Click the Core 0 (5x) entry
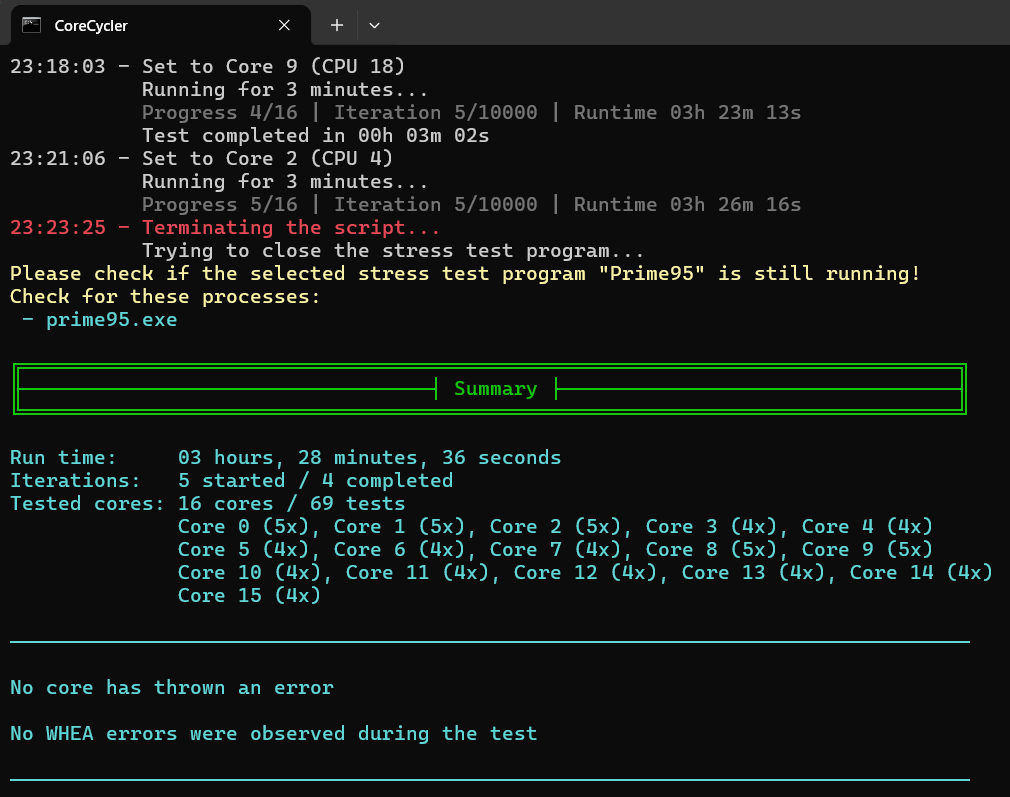 click(248, 527)
